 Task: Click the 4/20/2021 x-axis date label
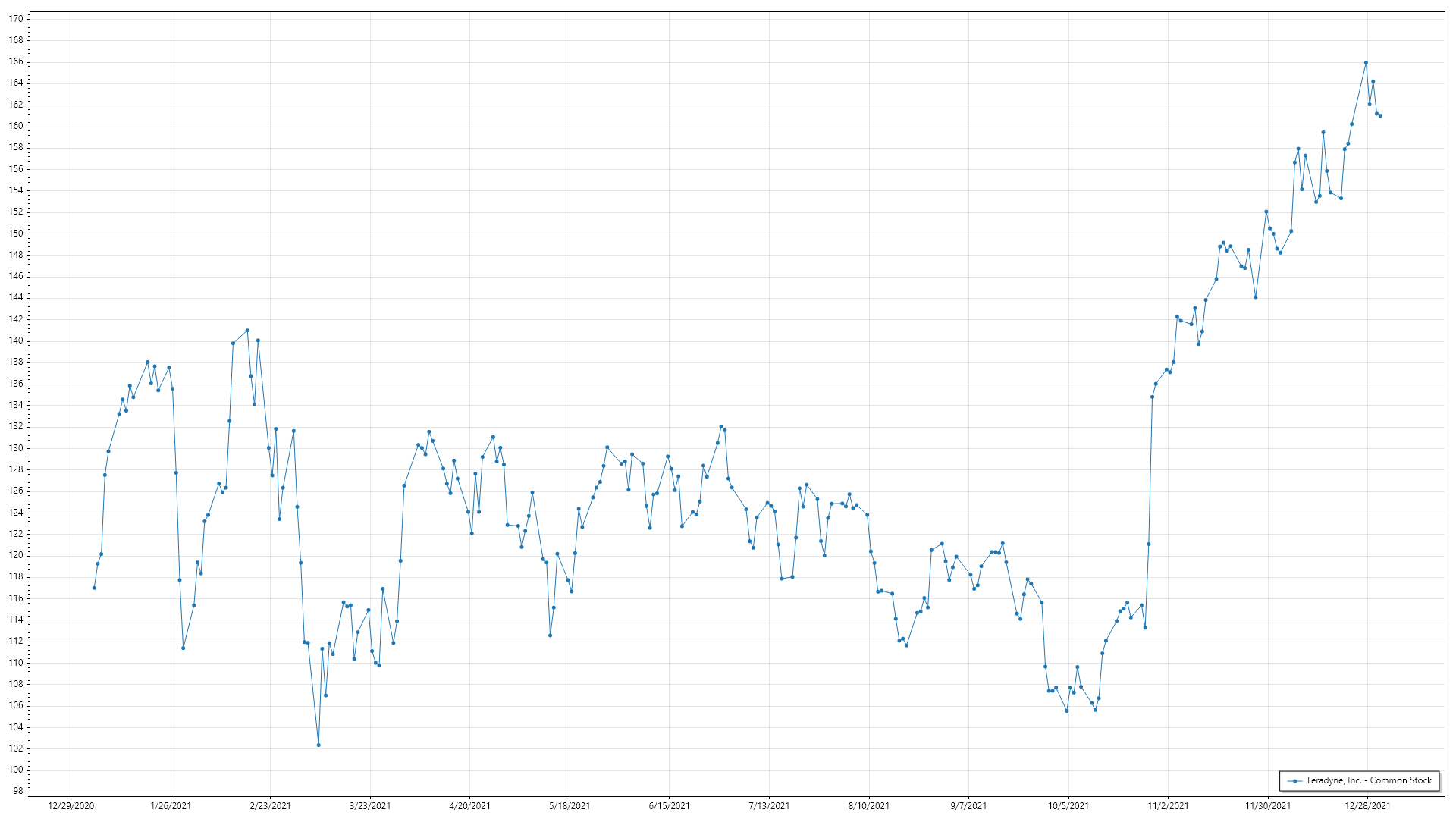[469, 805]
